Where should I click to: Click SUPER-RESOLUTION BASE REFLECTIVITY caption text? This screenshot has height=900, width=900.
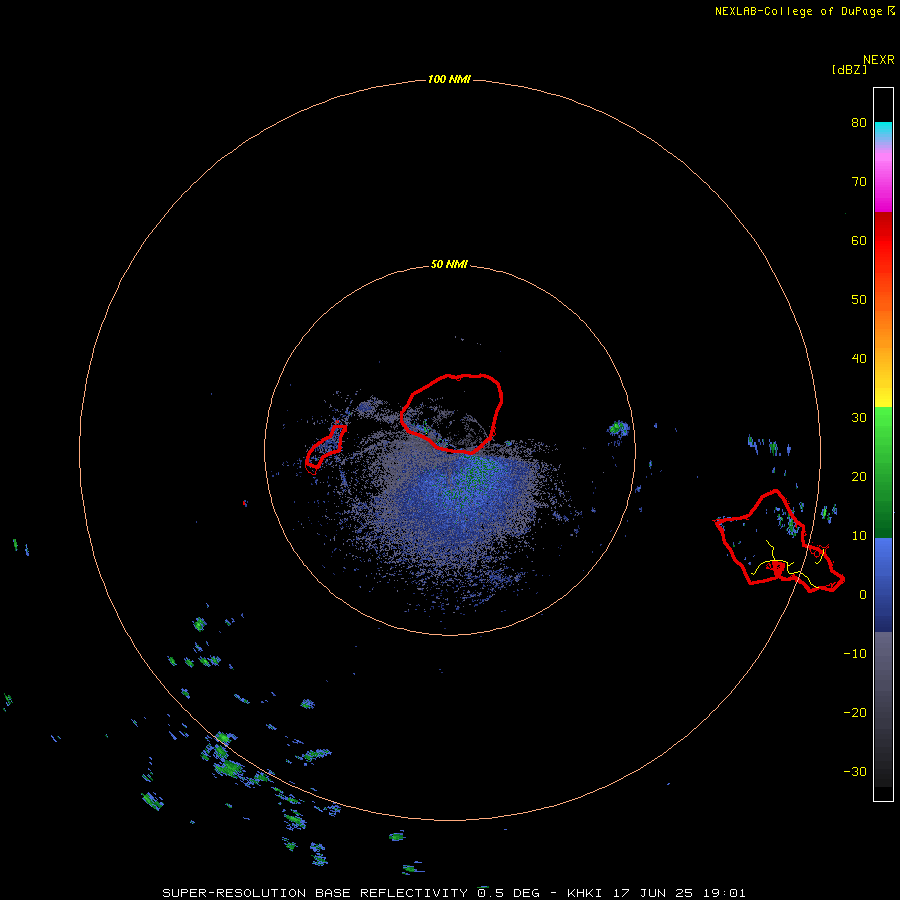pyautogui.click(x=315, y=893)
